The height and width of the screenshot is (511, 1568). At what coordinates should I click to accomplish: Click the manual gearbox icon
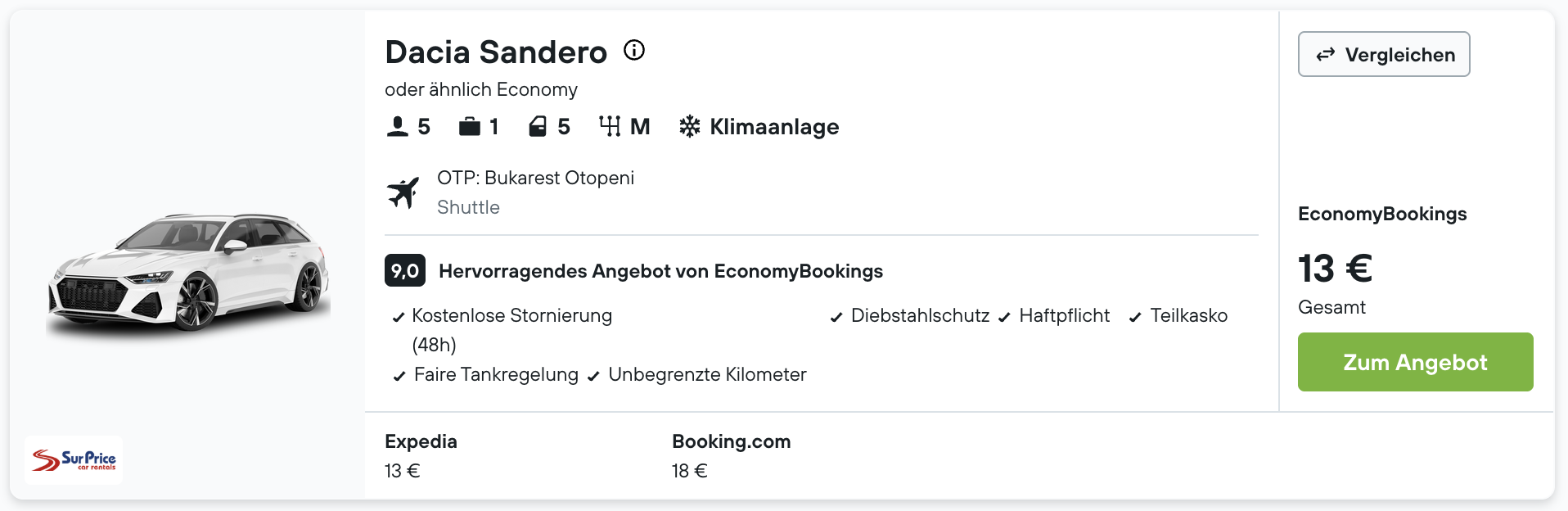610,127
